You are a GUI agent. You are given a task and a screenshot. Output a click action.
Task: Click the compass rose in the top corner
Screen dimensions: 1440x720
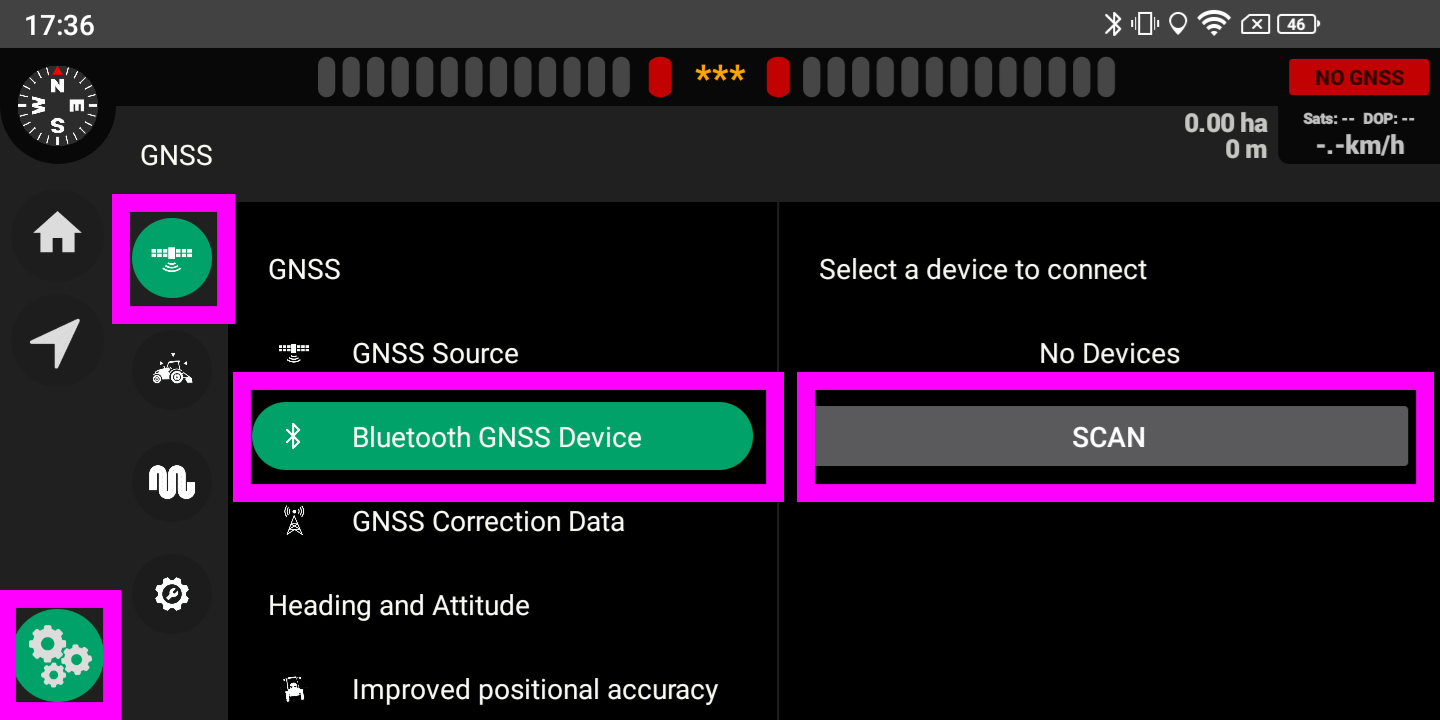(x=58, y=105)
